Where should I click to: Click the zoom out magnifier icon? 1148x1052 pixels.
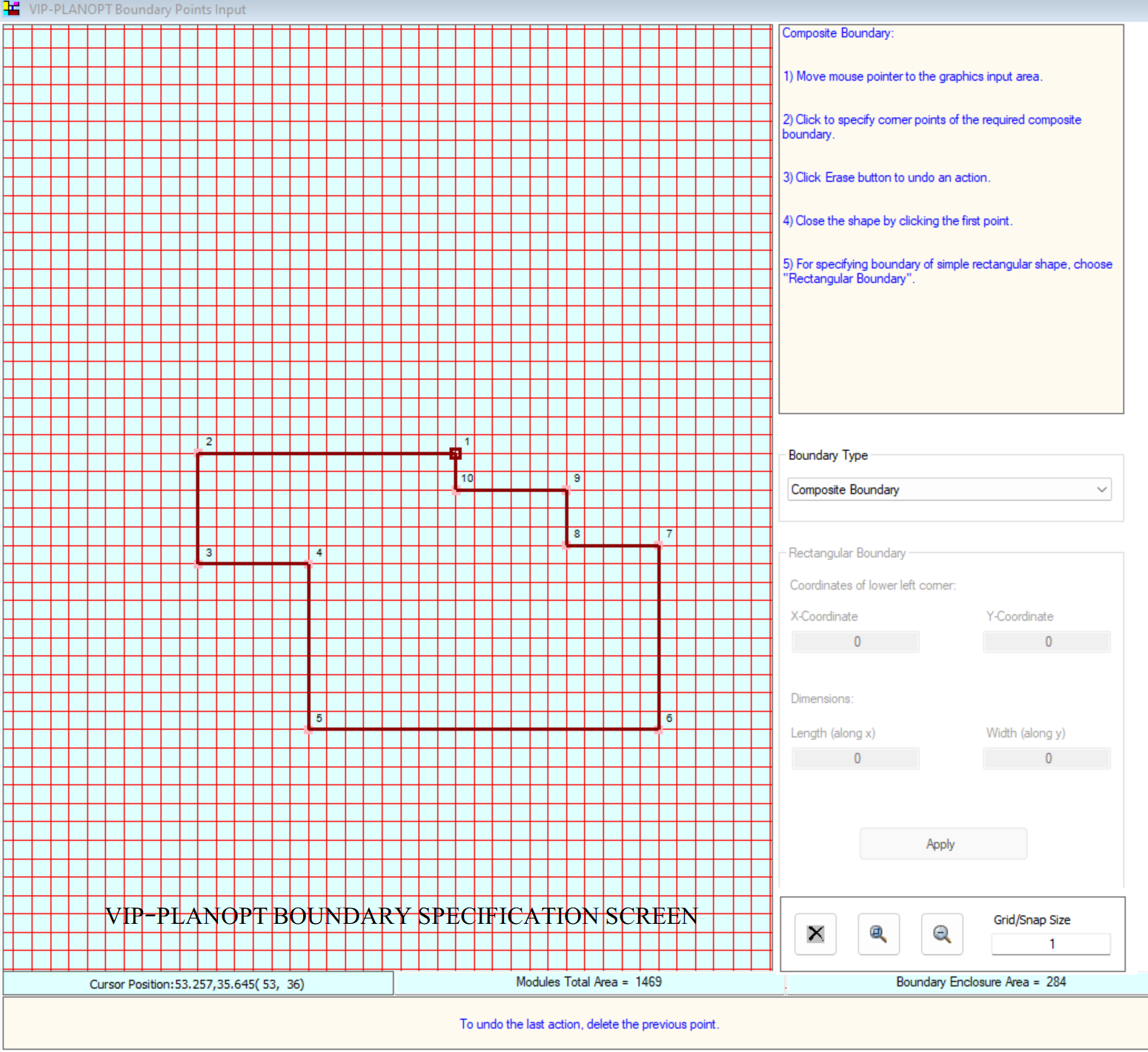pyautogui.click(x=941, y=933)
